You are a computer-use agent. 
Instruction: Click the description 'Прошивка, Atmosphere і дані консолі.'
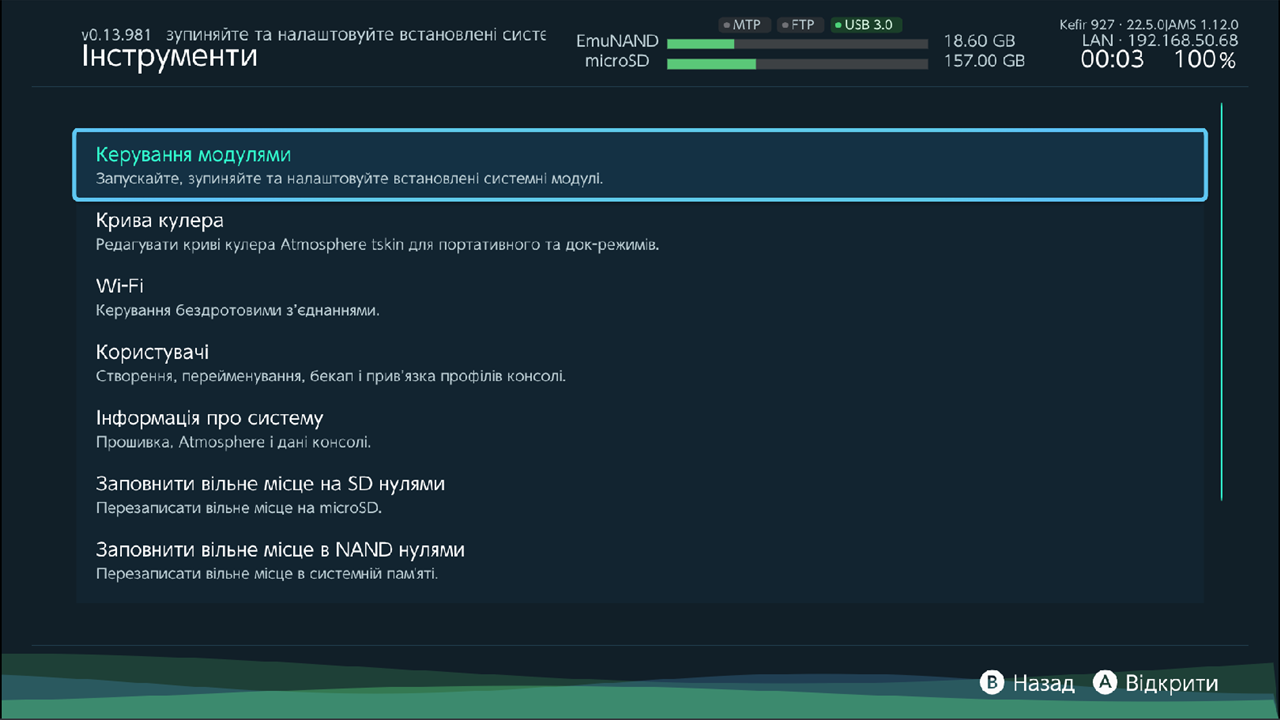233,442
